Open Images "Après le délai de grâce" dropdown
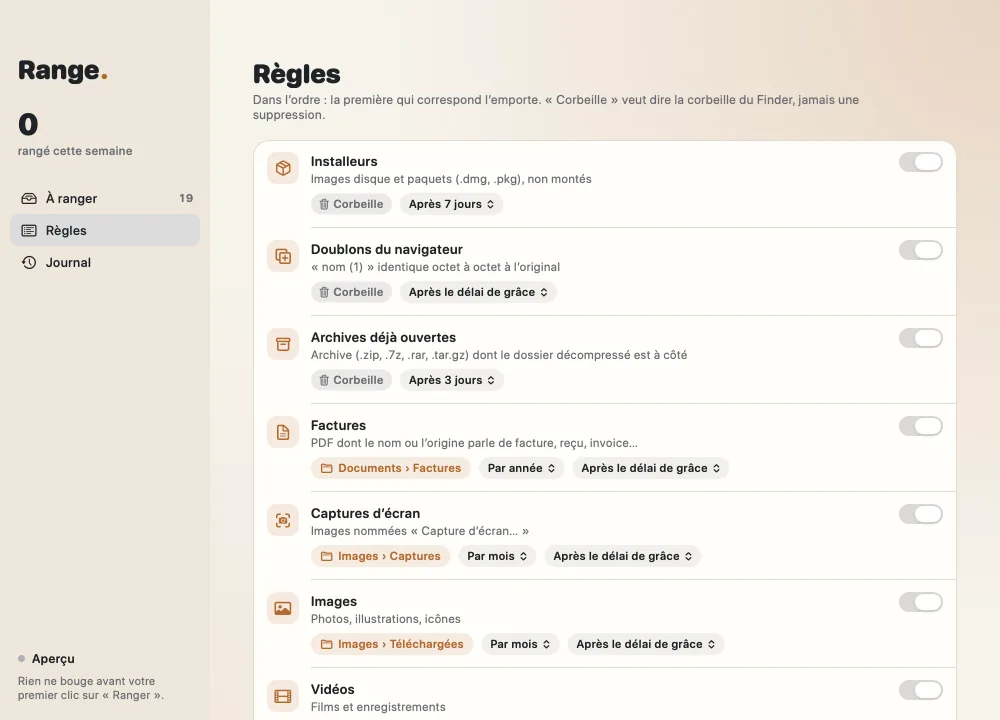 pyautogui.click(x=645, y=644)
